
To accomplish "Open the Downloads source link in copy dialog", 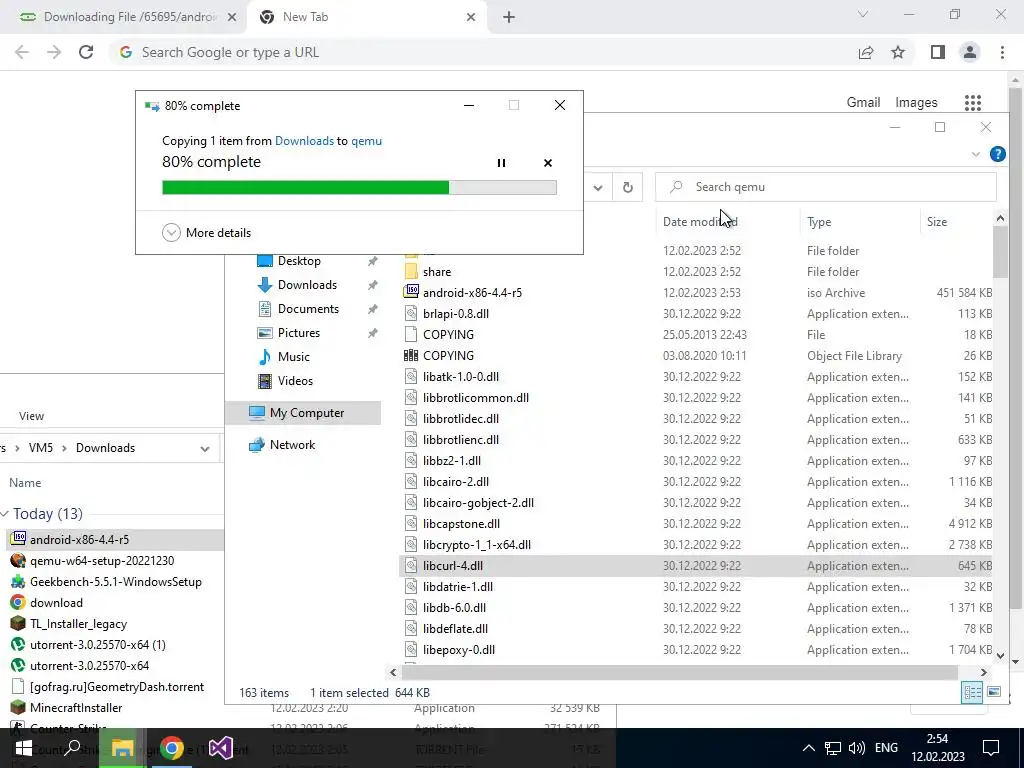I will tap(304, 140).
